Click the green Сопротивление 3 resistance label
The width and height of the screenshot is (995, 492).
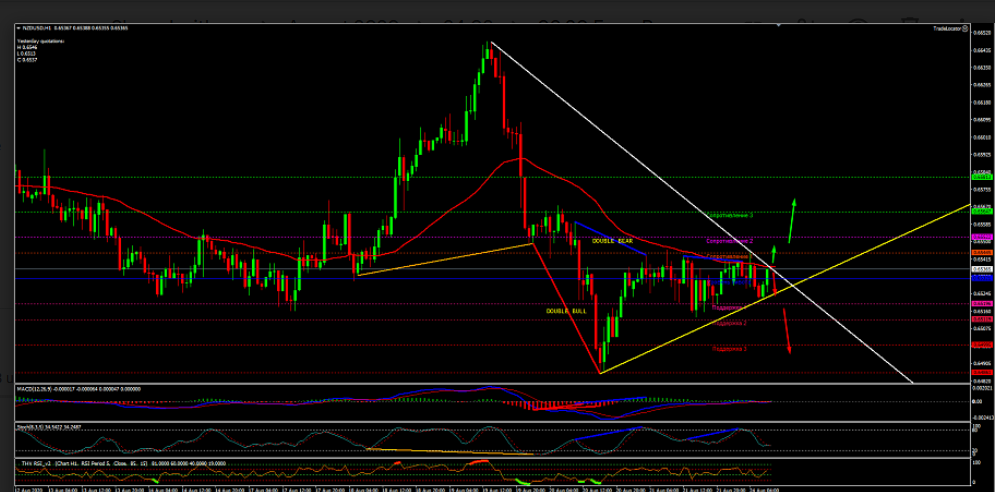tap(730, 215)
